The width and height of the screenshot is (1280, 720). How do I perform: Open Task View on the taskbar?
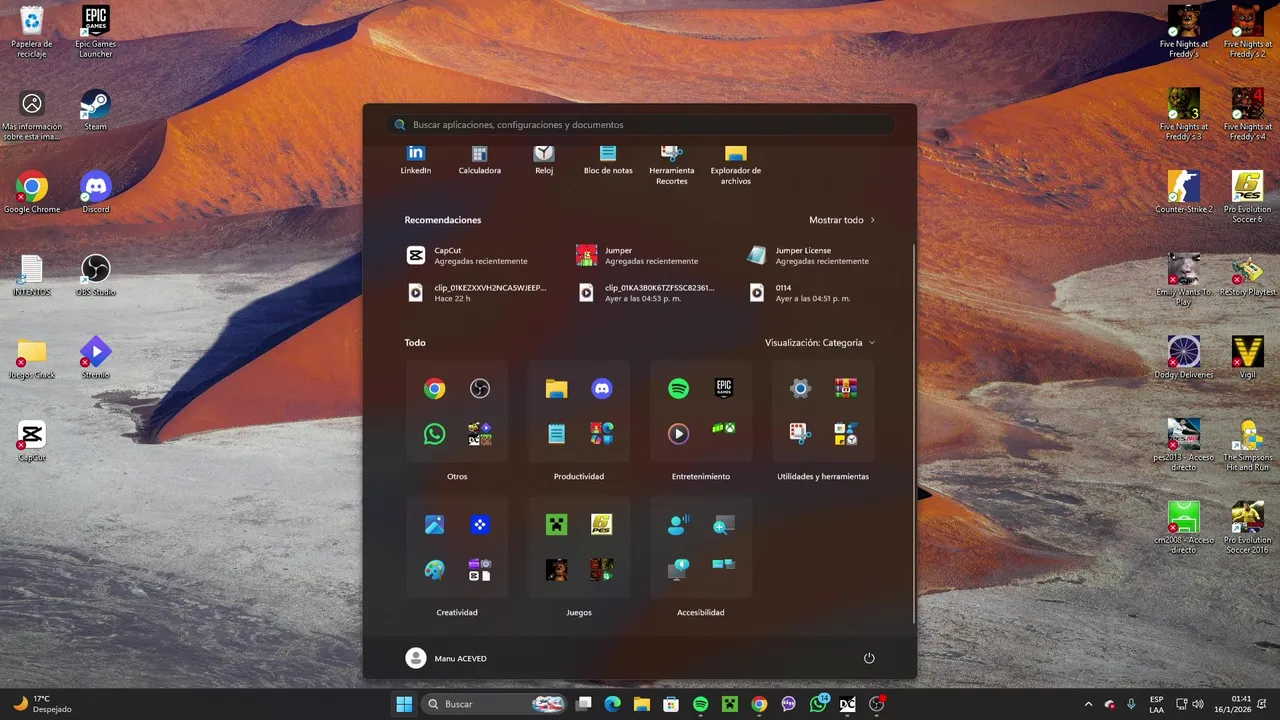coord(584,704)
